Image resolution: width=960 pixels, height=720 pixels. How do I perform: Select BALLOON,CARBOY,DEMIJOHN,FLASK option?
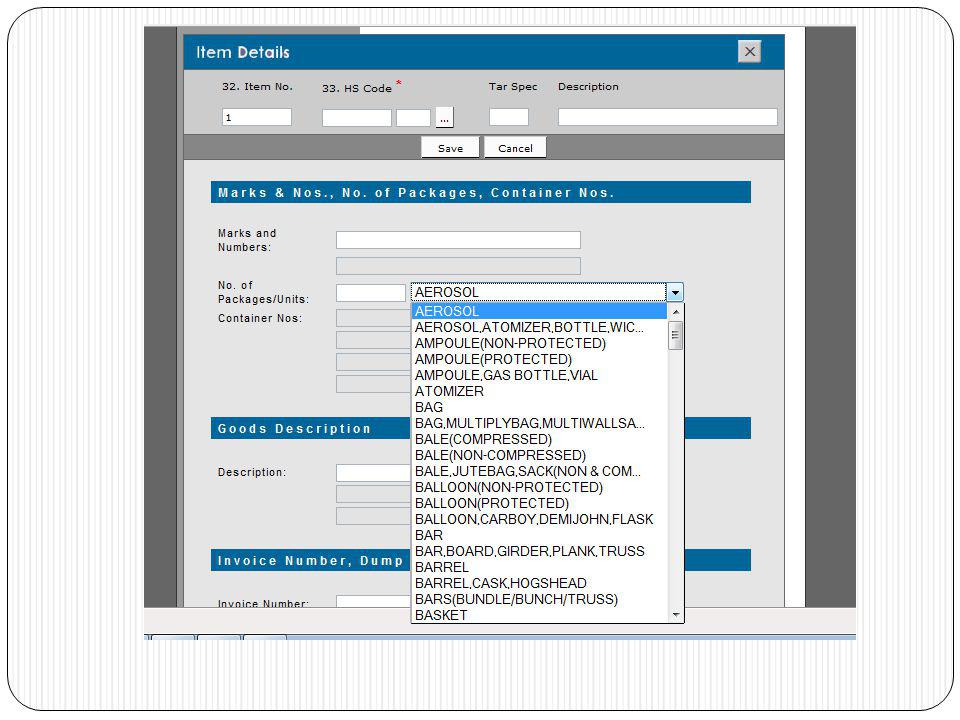point(539,519)
